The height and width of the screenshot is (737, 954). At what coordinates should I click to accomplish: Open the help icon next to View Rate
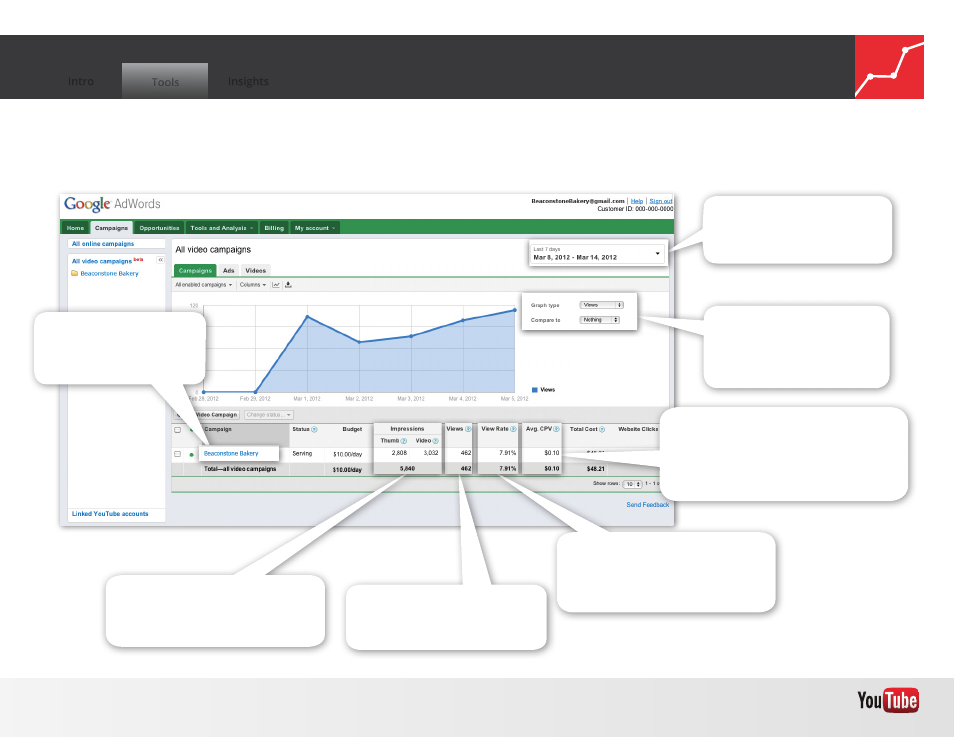coord(513,429)
